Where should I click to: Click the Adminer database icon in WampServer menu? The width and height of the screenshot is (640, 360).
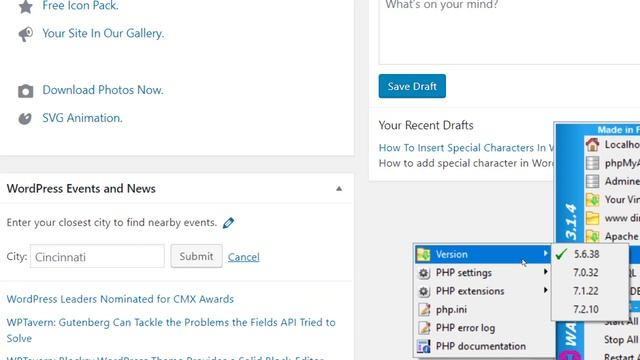tap(592, 181)
